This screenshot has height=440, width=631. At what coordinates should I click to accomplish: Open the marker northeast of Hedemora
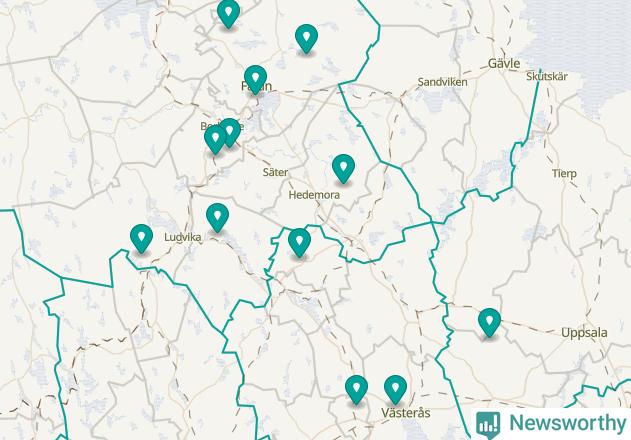(x=343, y=168)
